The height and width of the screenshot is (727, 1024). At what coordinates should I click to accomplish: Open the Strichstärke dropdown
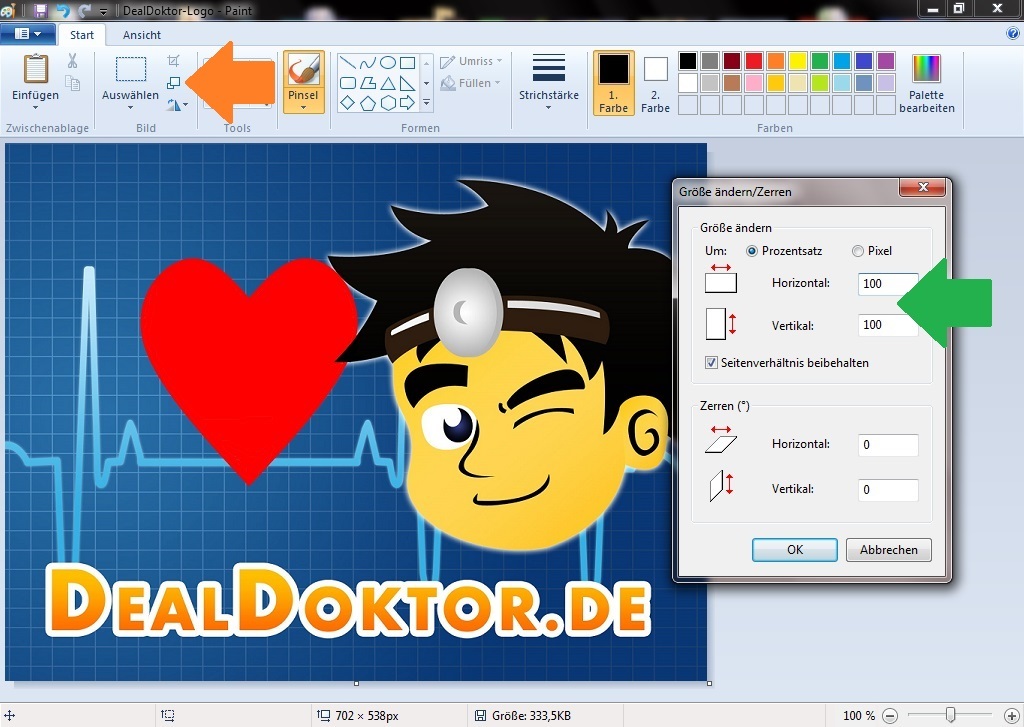(549, 107)
